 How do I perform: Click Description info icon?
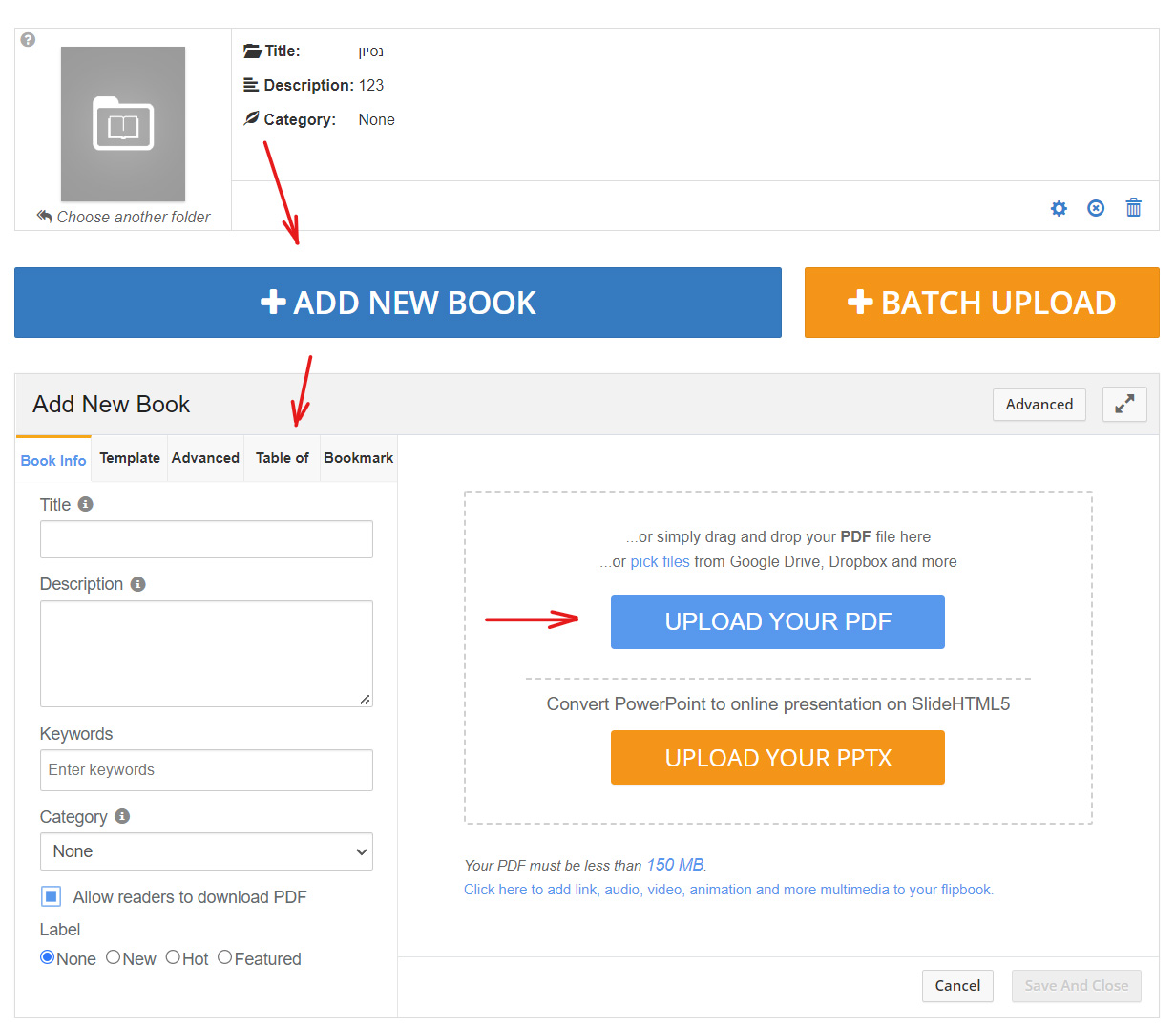[x=138, y=584]
